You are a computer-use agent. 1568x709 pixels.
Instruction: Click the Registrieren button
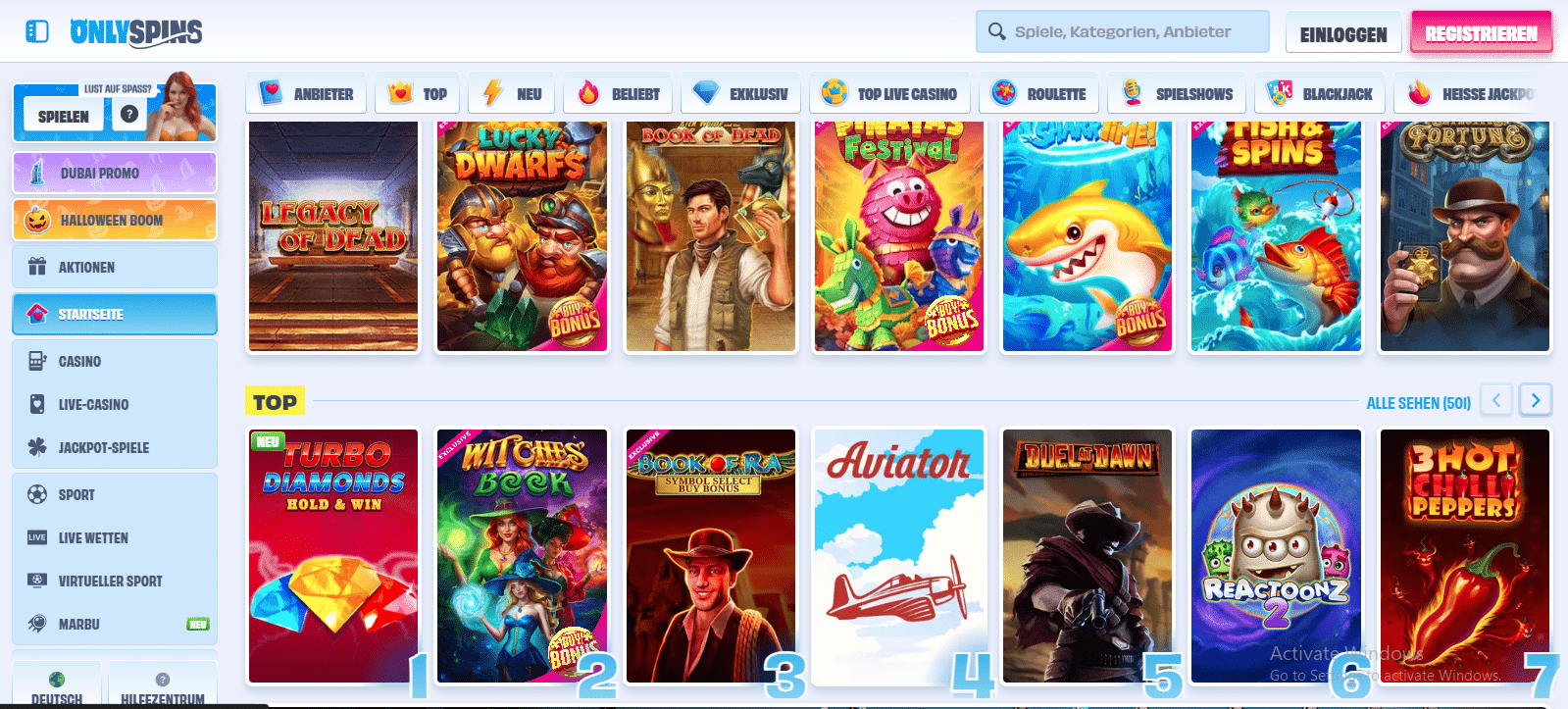(1481, 34)
